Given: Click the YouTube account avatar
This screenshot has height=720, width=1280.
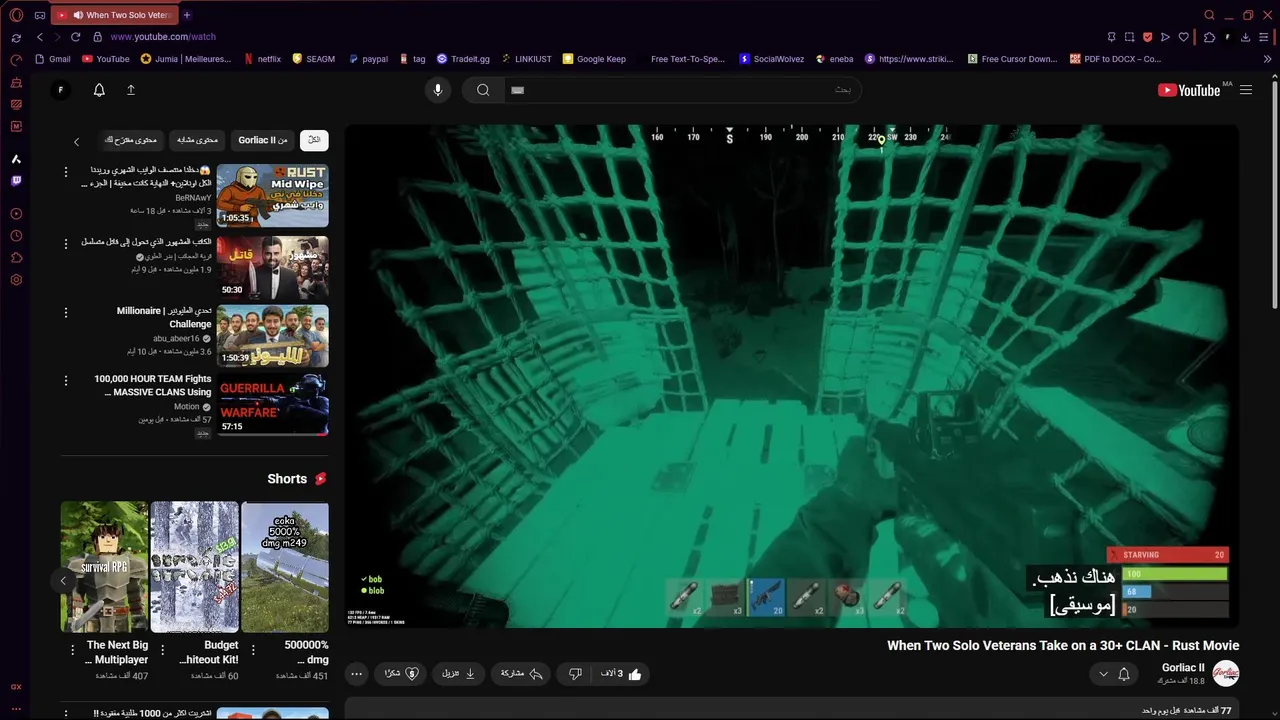Looking at the screenshot, I should tap(60, 90).
